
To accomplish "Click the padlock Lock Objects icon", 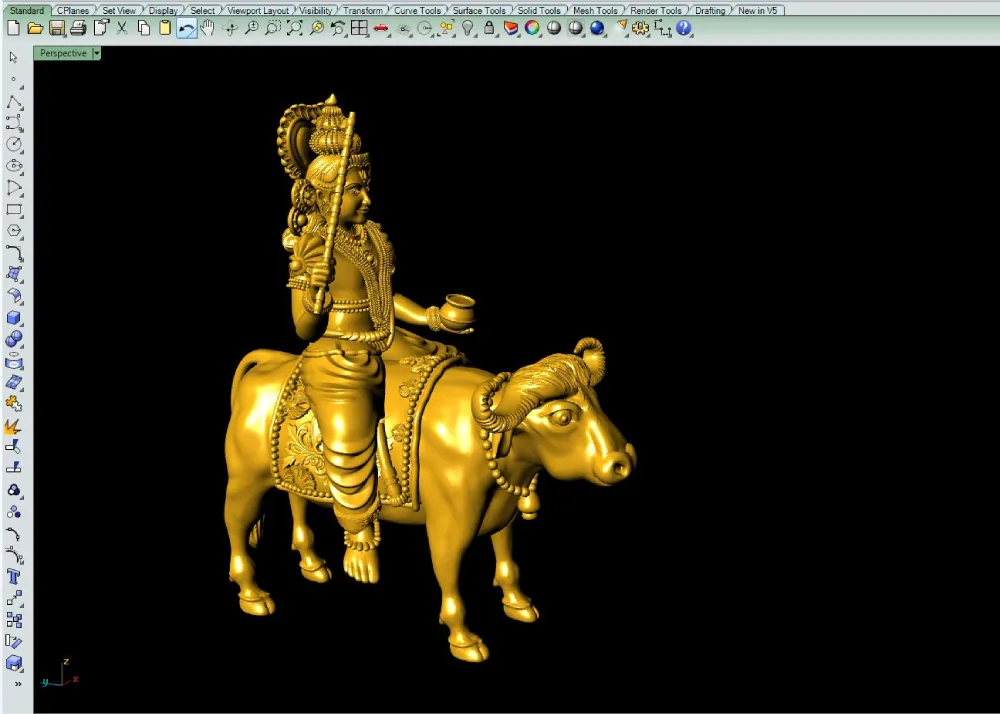I will [x=489, y=28].
